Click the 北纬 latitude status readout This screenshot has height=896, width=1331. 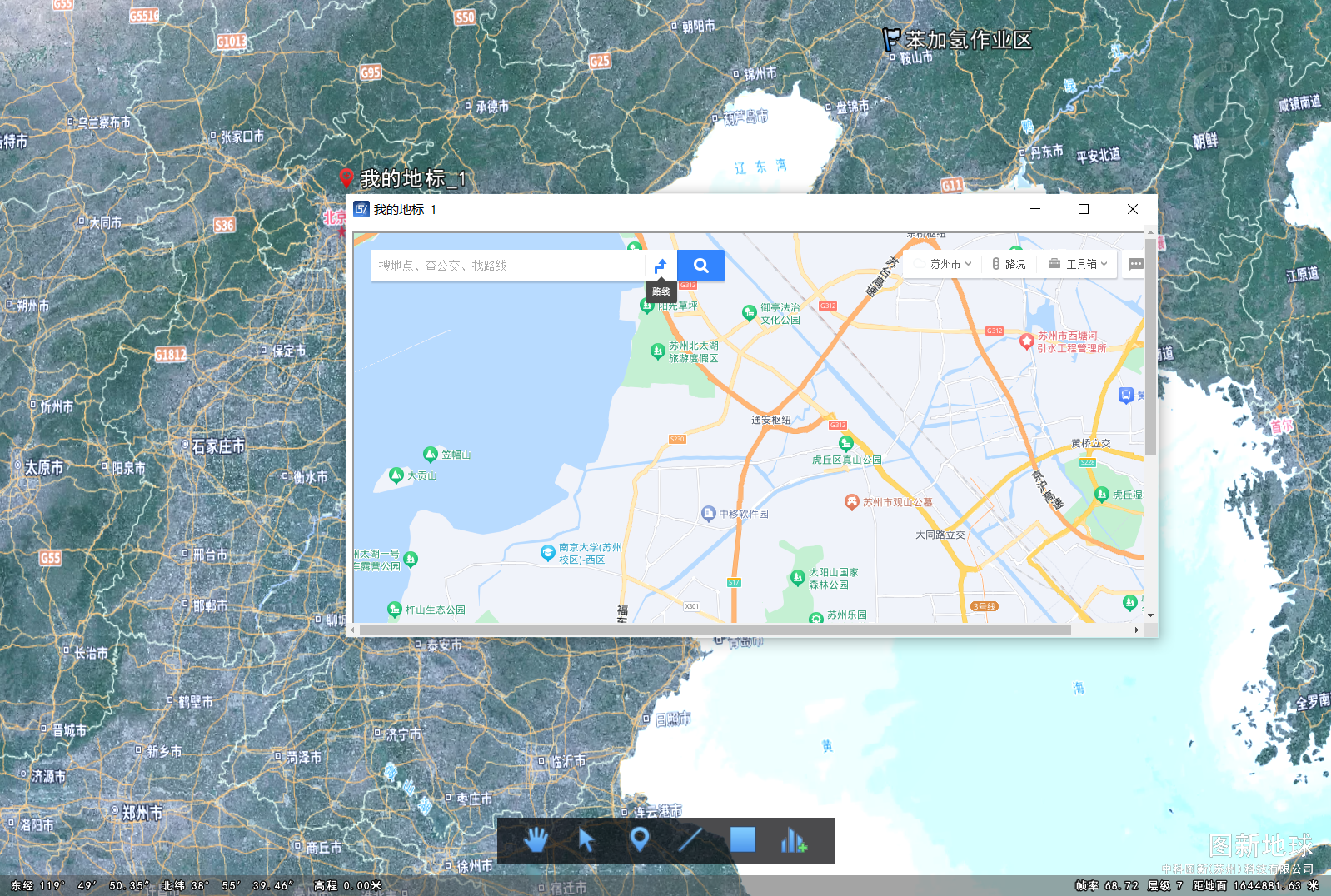(x=227, y=885)
